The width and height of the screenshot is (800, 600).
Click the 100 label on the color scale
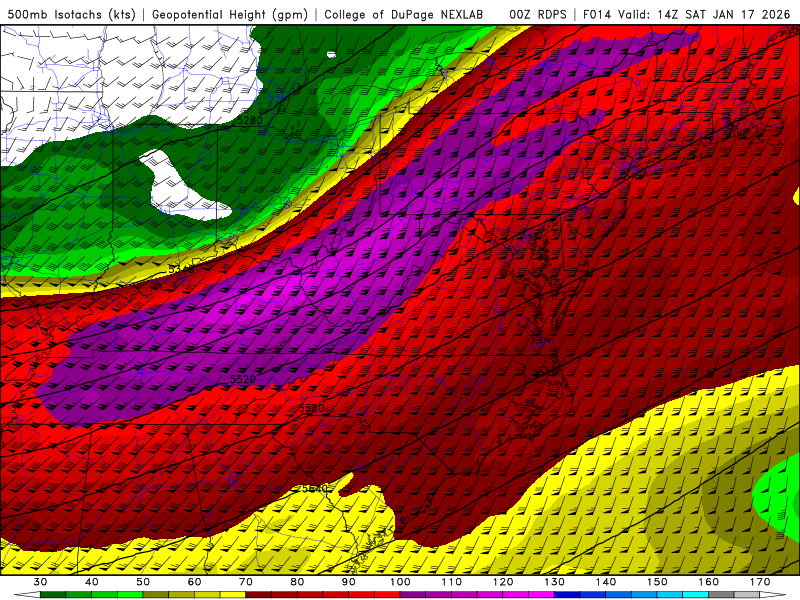click(401, 582)
